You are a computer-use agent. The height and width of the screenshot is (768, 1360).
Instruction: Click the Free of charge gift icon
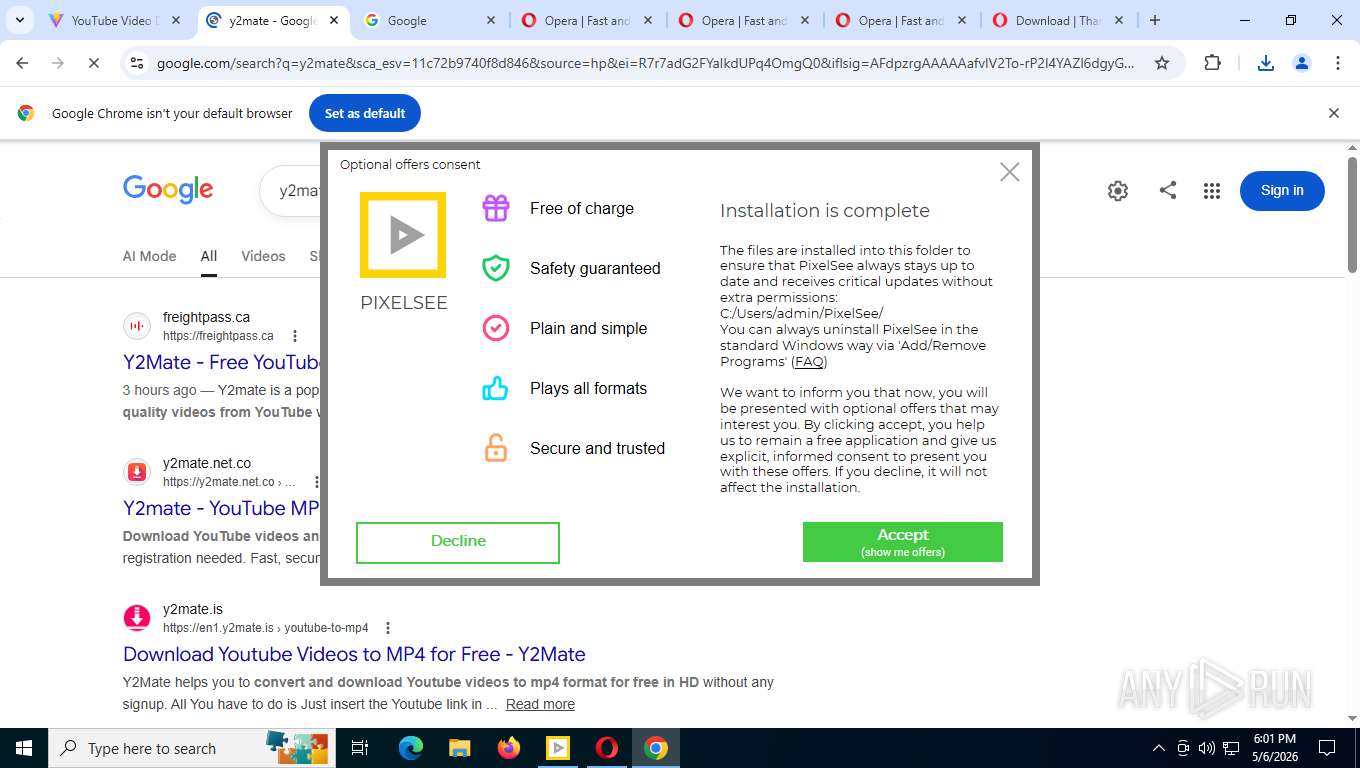point(496,208)
